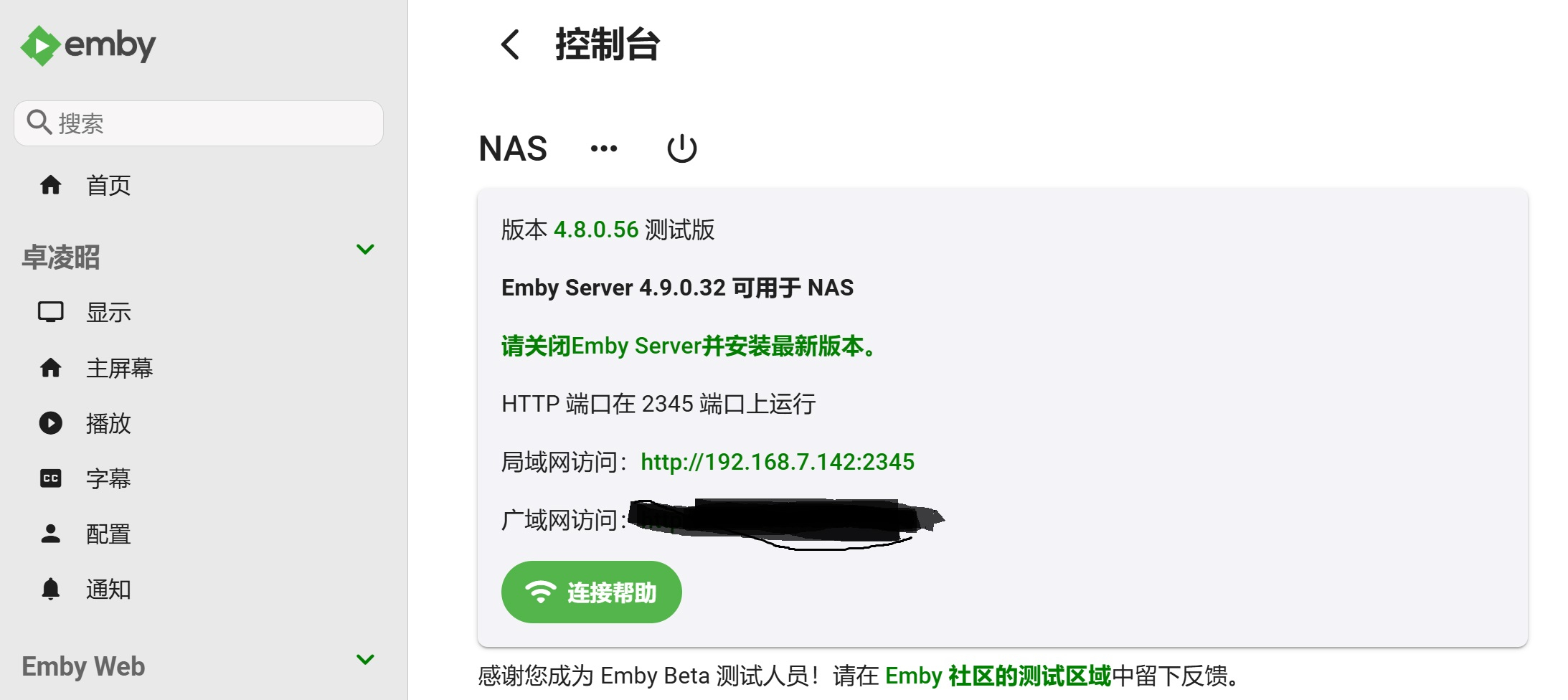Click the Emby logo

pos(88,46)
